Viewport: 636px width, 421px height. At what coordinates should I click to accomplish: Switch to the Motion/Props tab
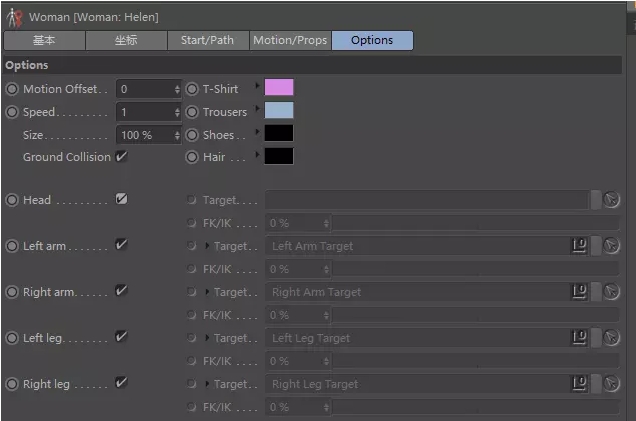point(289,41)
